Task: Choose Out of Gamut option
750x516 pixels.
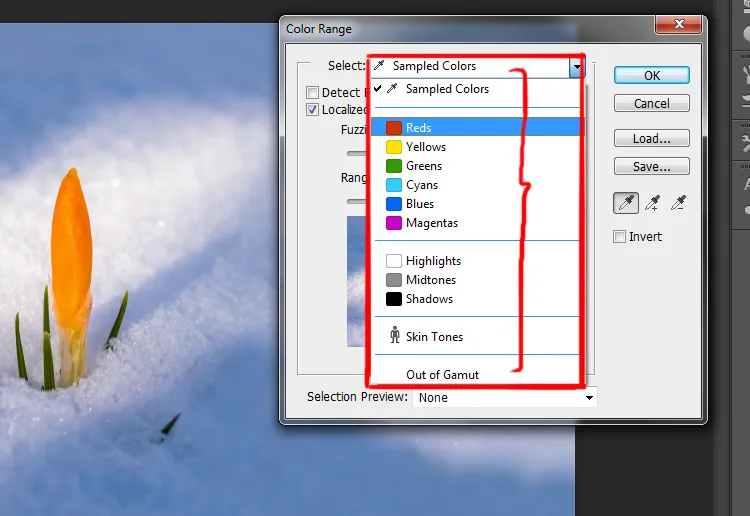Action: [477, 374]
